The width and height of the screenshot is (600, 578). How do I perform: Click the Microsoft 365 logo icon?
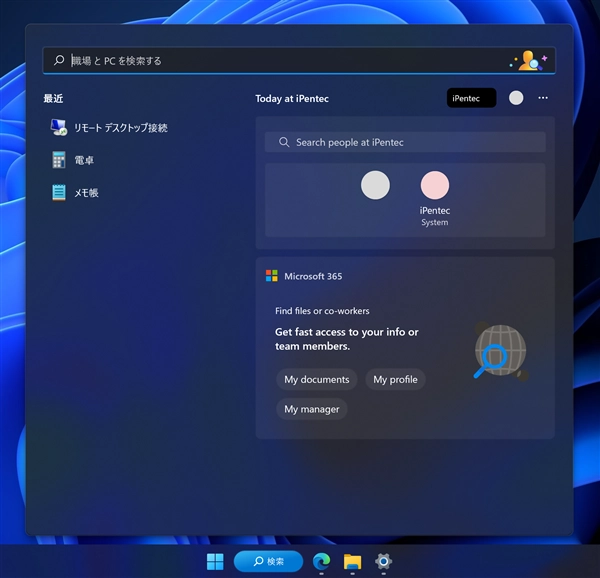[272, 276]
